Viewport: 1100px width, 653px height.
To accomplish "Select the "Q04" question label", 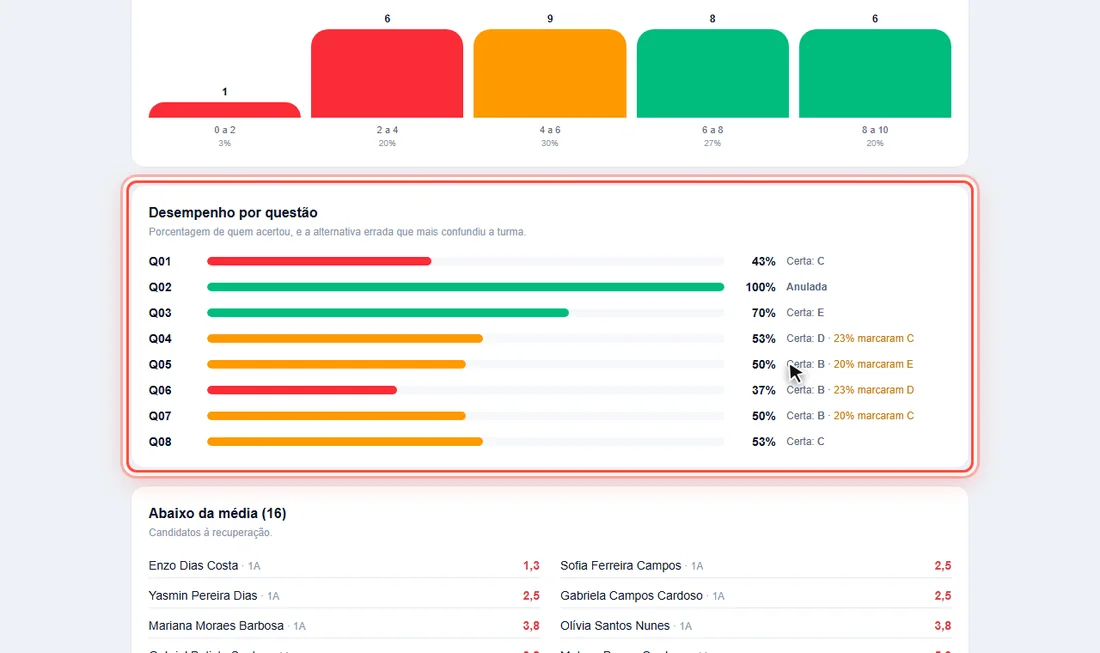I will pyautogui.click(x=160, y=339).
